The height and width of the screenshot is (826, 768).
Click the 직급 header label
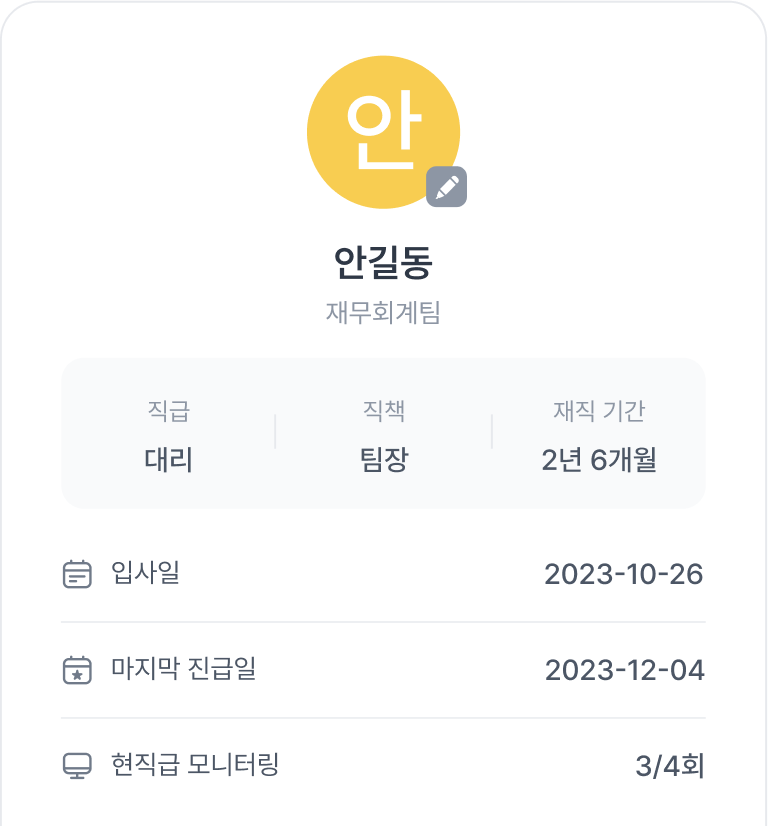click(x=169, y=411)
